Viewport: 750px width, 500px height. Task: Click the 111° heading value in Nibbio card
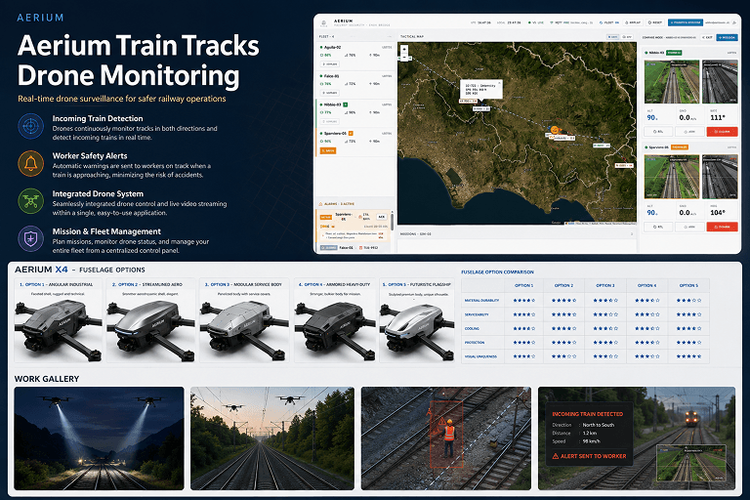coord(717,117)
